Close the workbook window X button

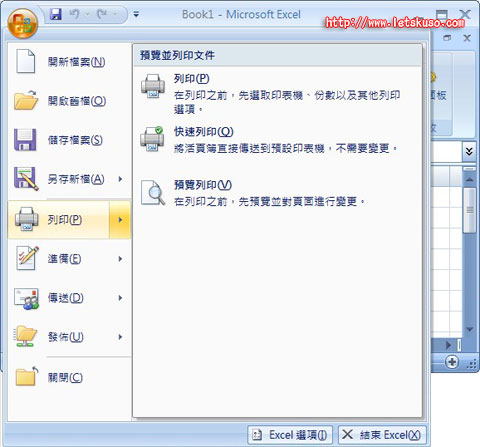467,38
